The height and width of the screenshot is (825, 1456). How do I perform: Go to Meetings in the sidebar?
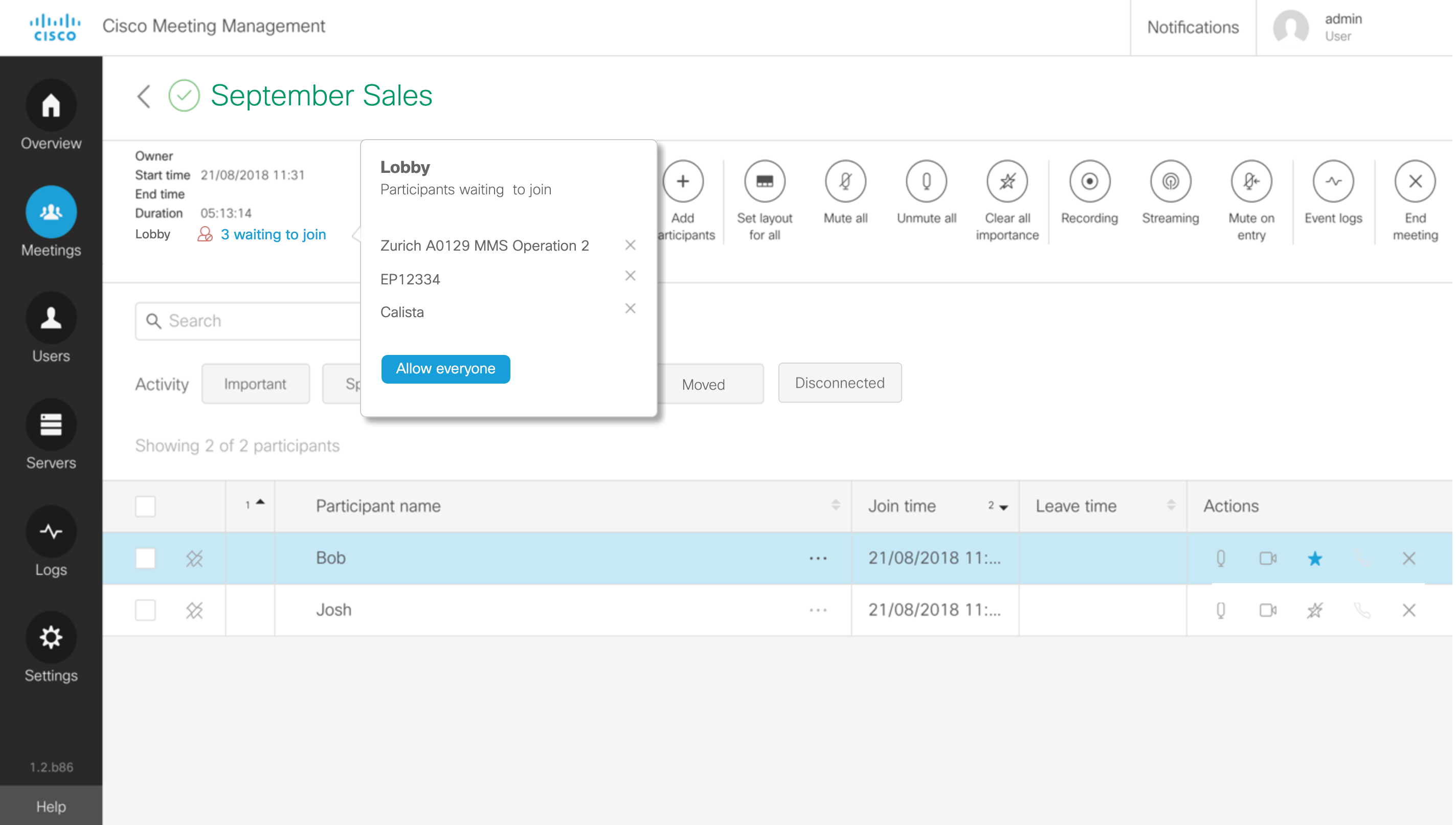[51, 222]
